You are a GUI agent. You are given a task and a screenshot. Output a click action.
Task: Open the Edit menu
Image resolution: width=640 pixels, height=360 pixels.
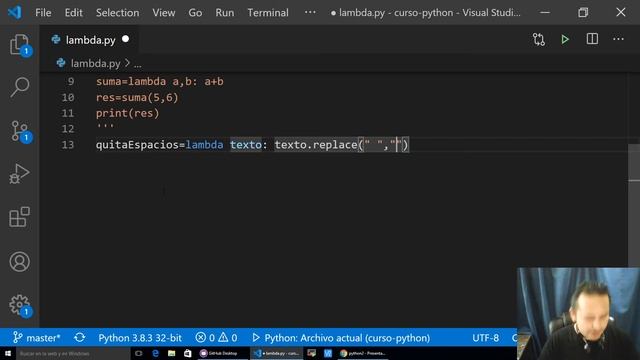(x=73, y=13)
